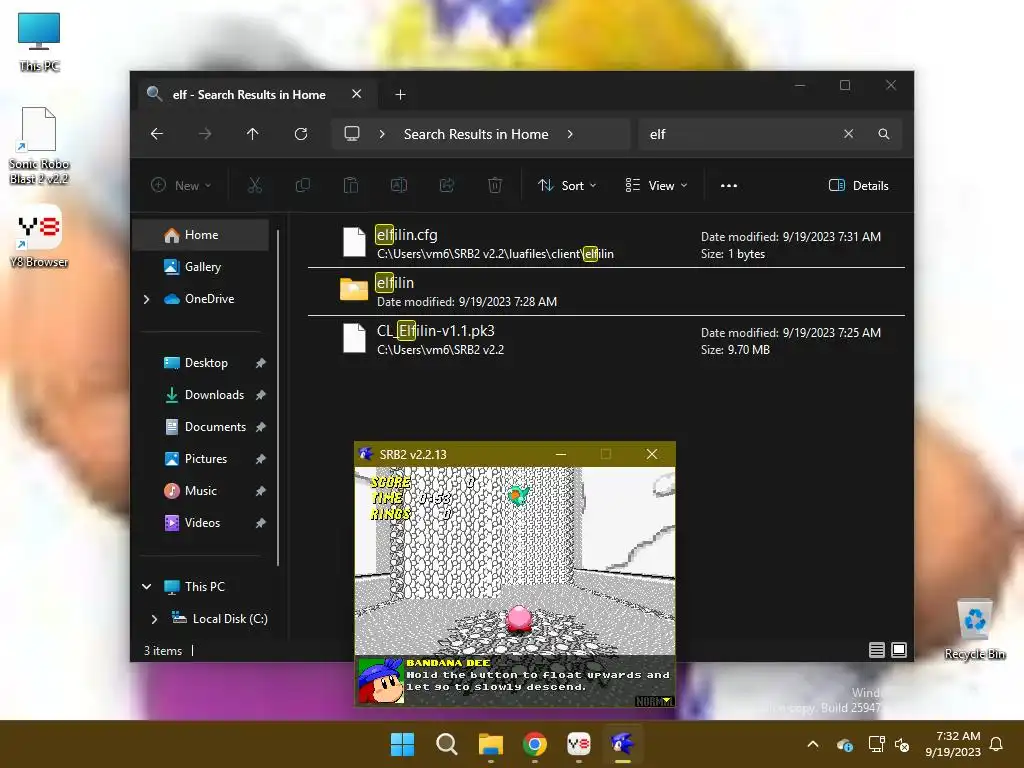This screenshot has width=1024, height=768.
Task: Click the Delete trash icon
Action: click(x=495, y=185)
